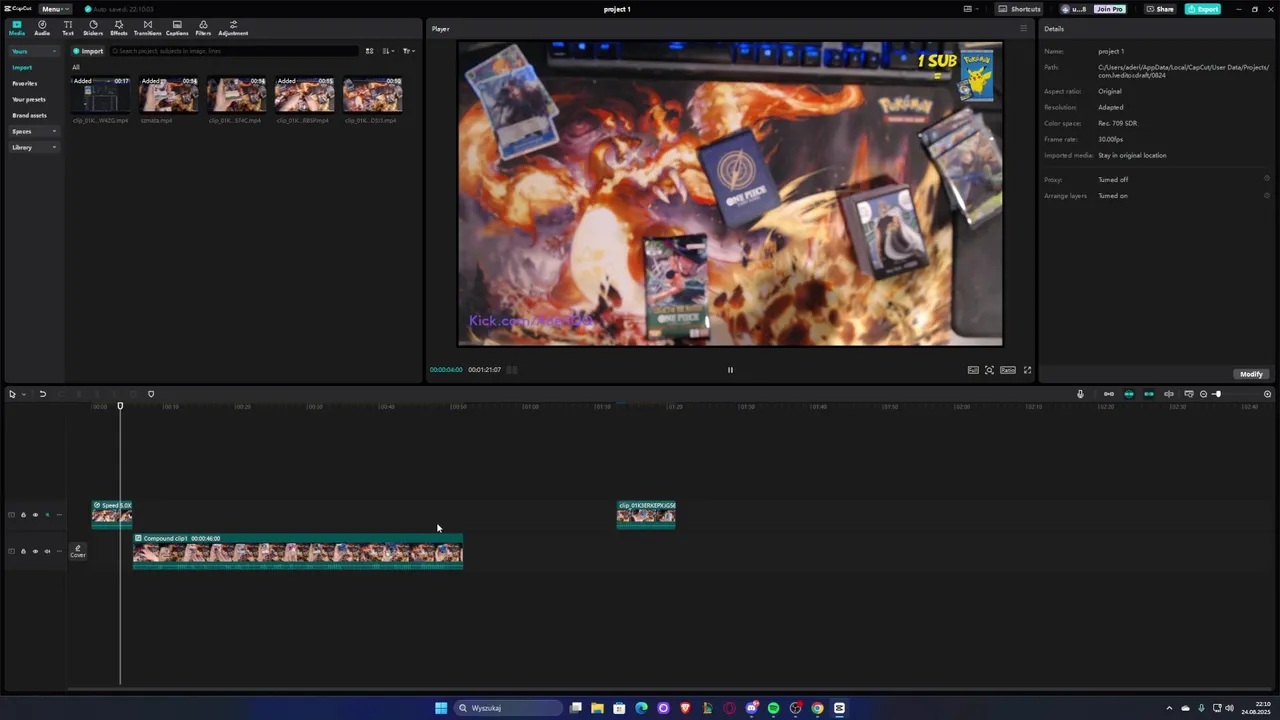Mute the main Compound clip track
Image resolution: width=1280 pixels, height=720 pixels.
47,551
